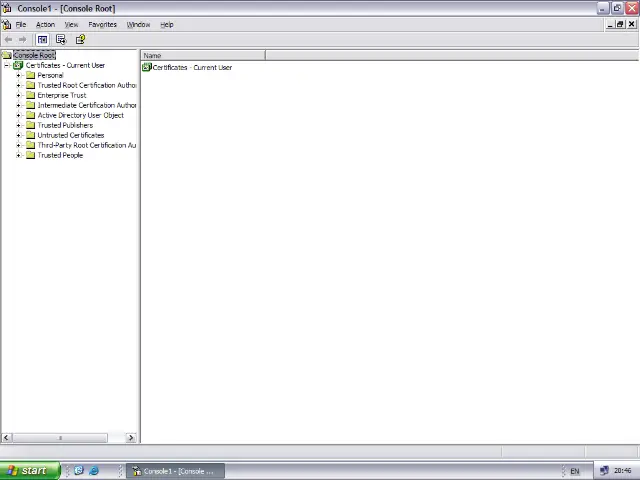This screenshot has width=640, height=480.
Task: Click the tree pane horizontal scrollbar thumb
Action: pyautogui.click(x=60, y=438)
